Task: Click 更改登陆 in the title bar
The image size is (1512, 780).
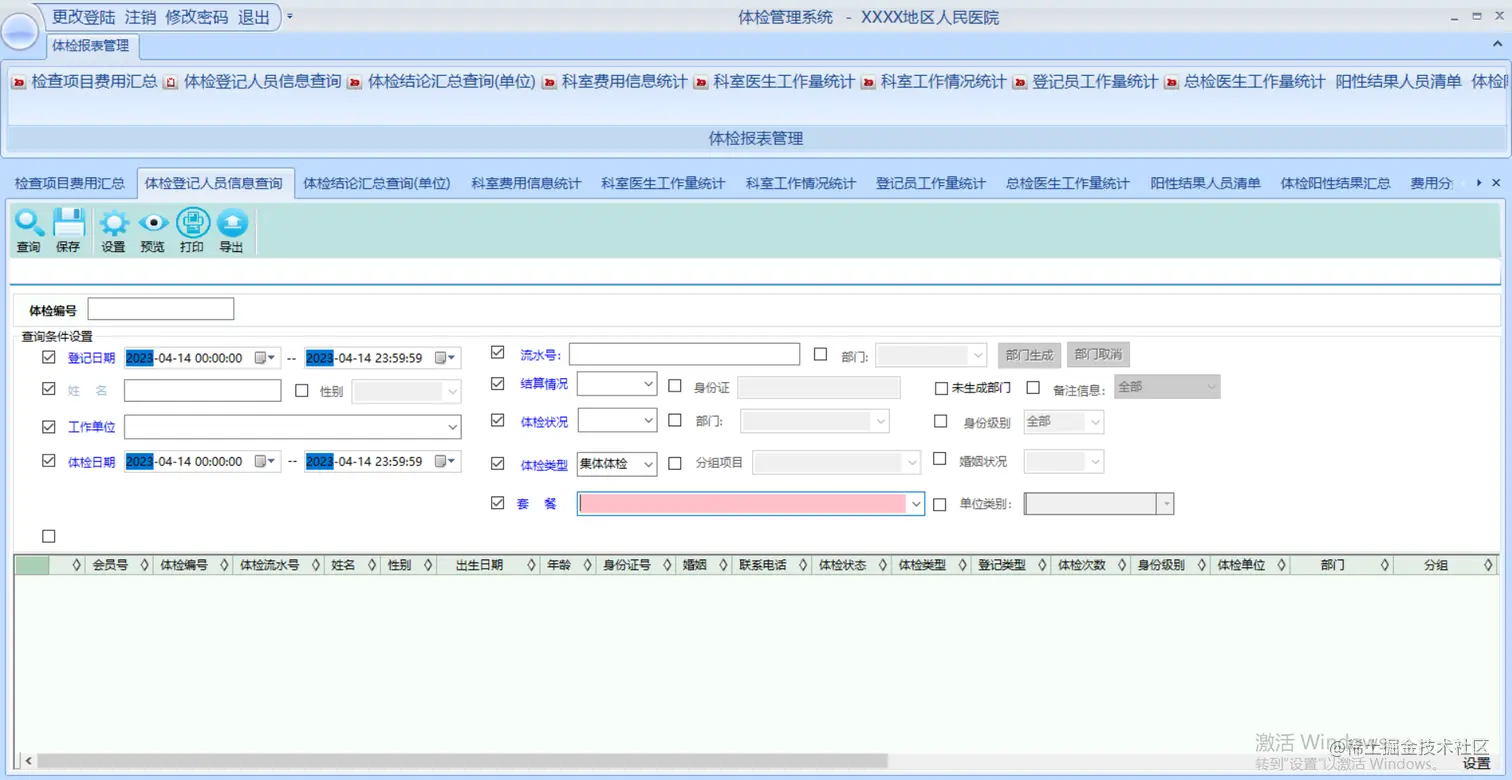Action: click(x=84, y=17)
